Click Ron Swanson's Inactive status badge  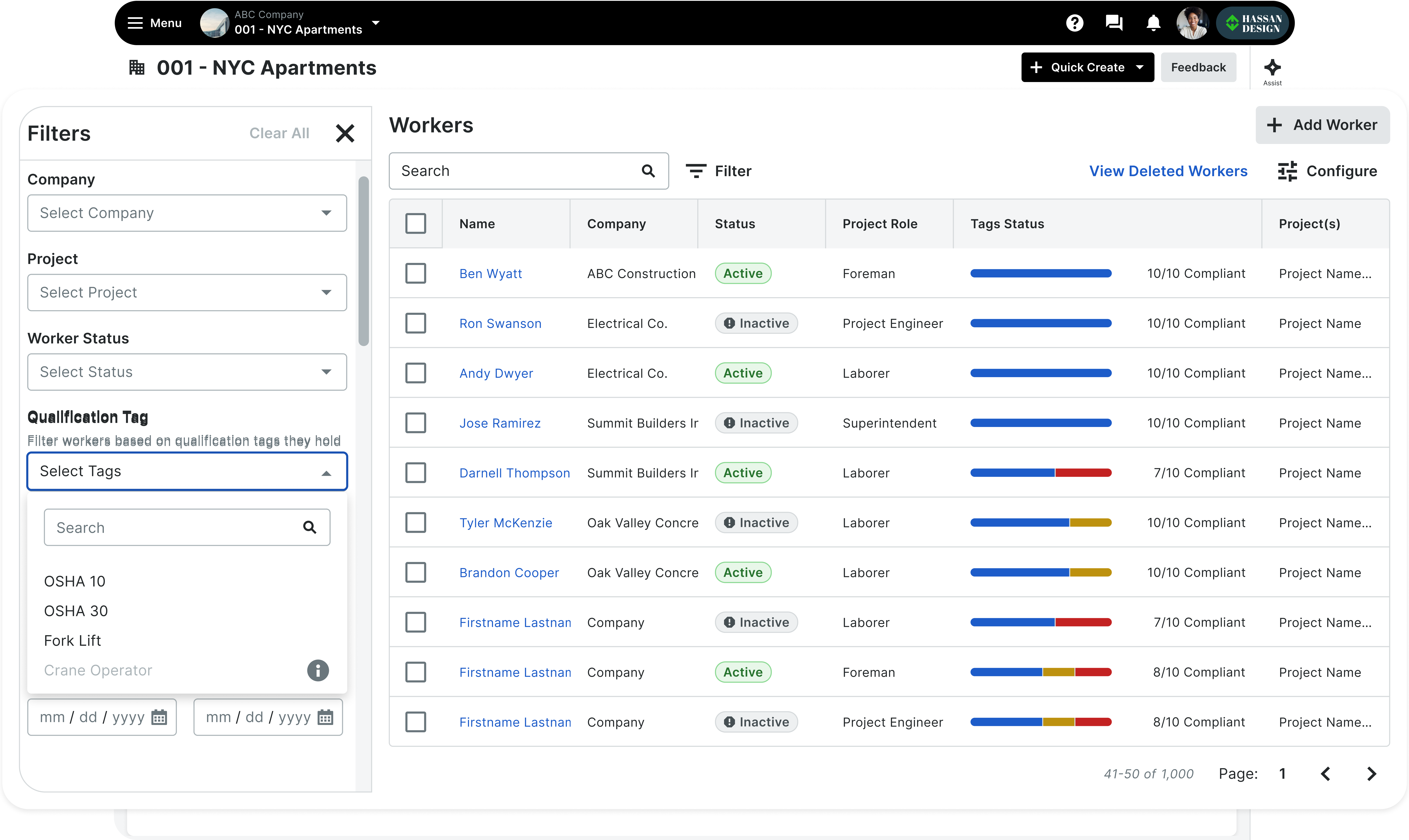[756, 323]
